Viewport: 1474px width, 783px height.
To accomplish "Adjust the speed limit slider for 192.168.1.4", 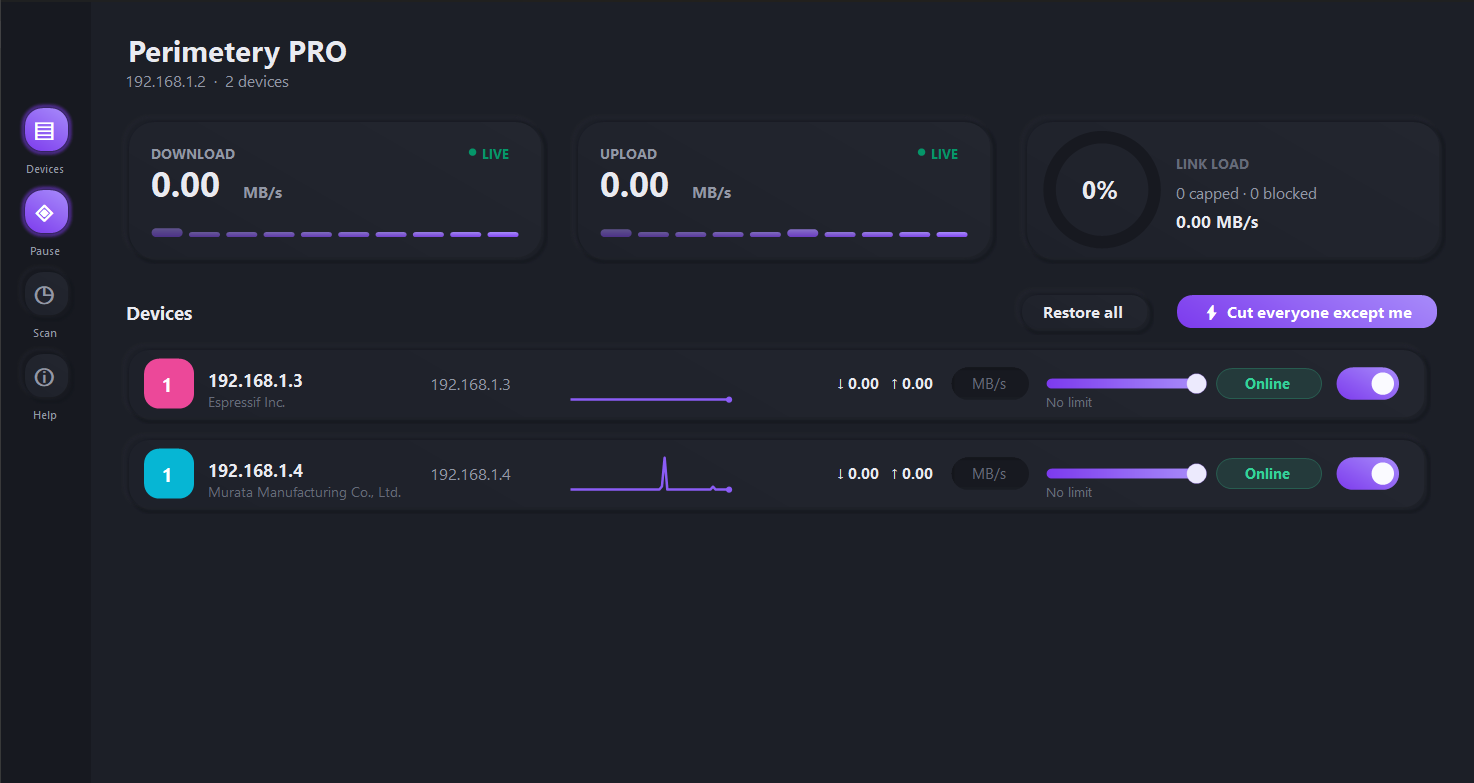I will tap(1126, 473).
